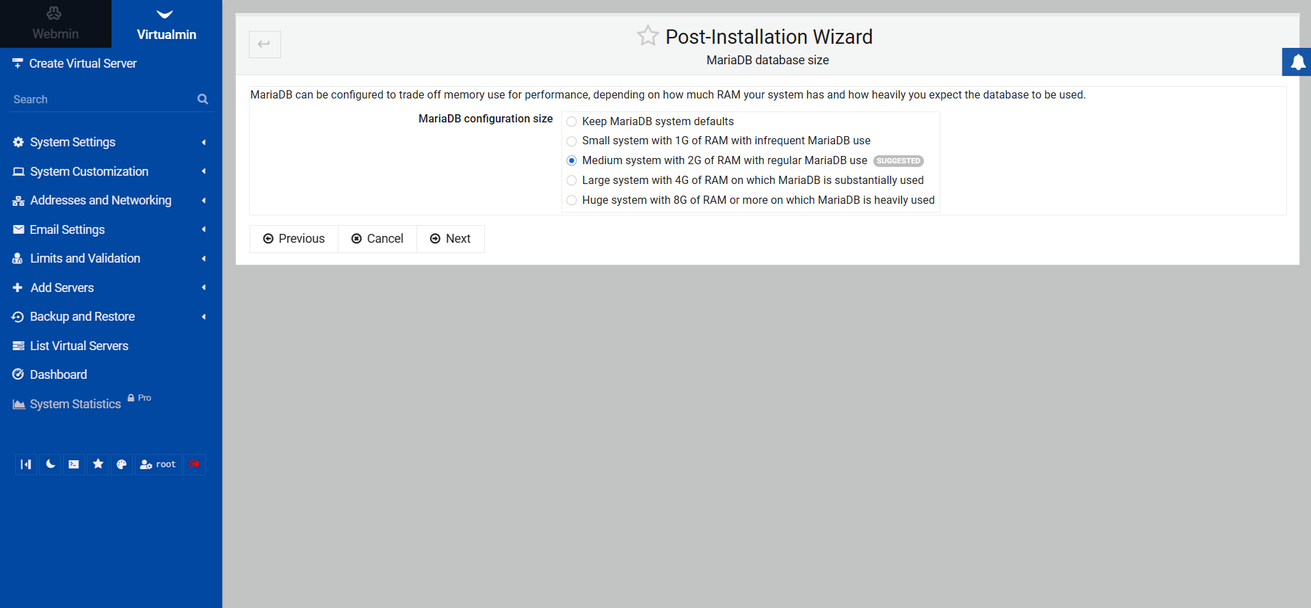Open theme configuration palette icon
This screenshot has height=608, width=1311.
pos(122,464)
